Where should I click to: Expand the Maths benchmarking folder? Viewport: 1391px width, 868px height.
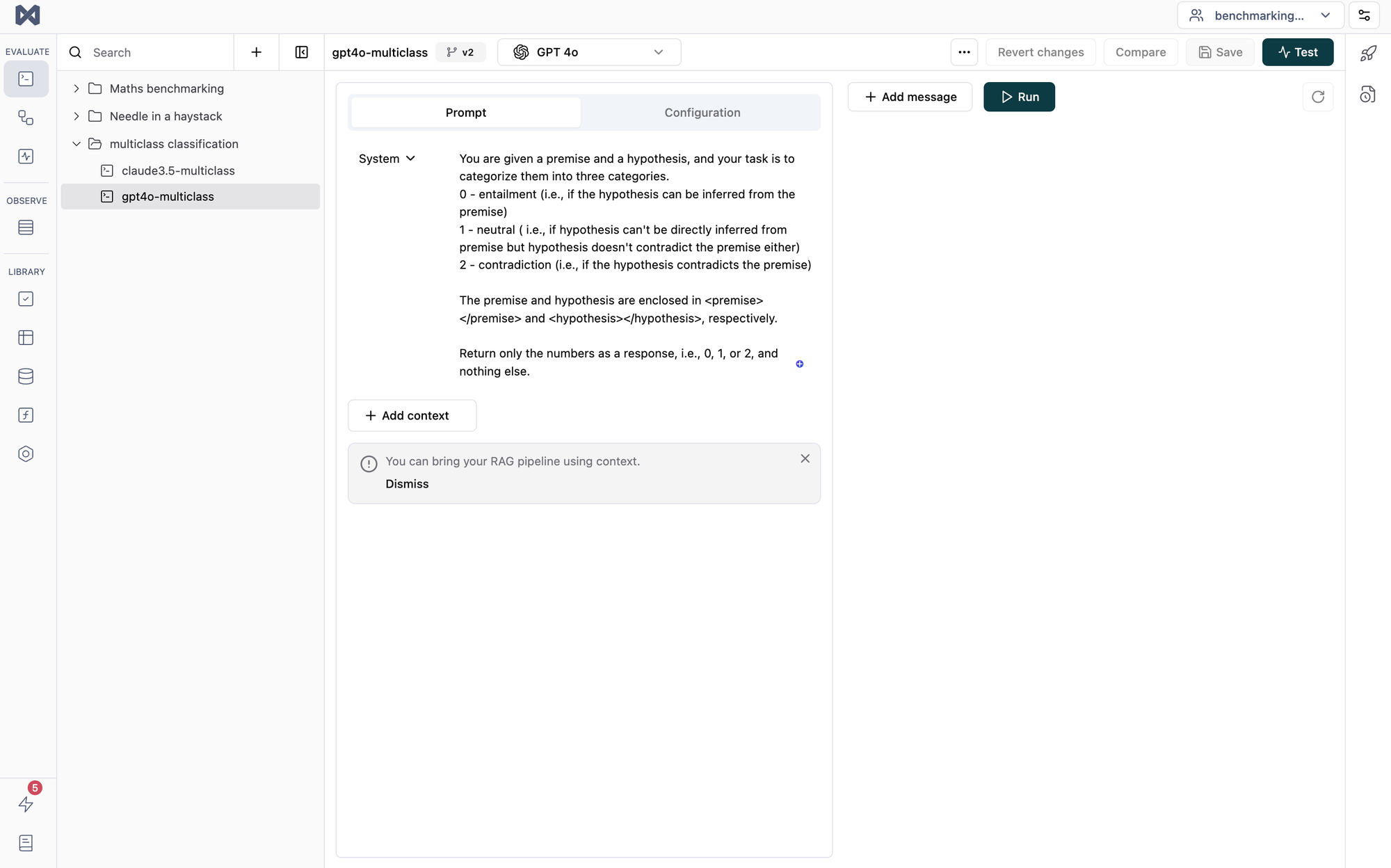[x=77, y=88]
